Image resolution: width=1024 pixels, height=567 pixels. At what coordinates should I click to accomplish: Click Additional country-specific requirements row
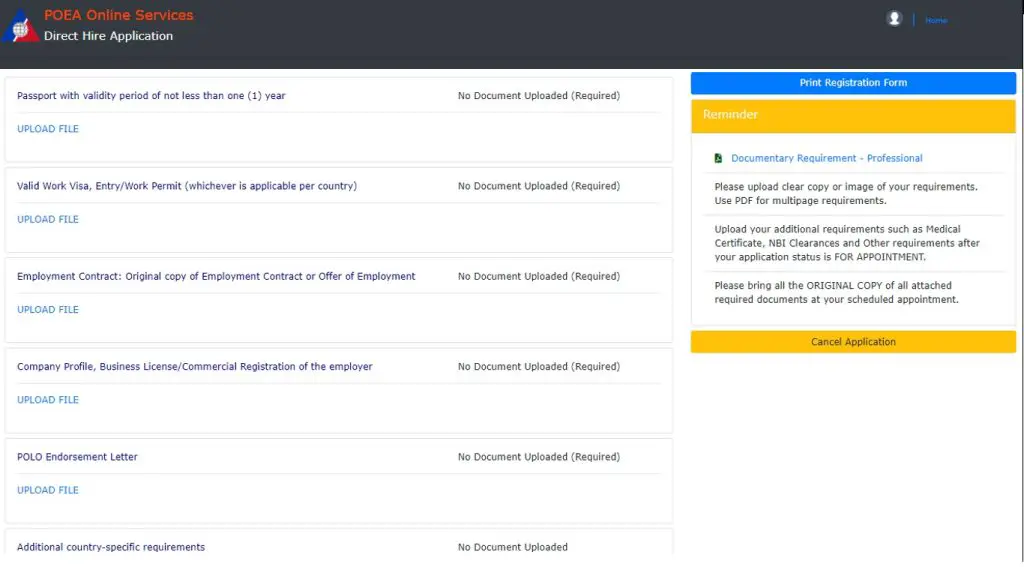(339, 547)
